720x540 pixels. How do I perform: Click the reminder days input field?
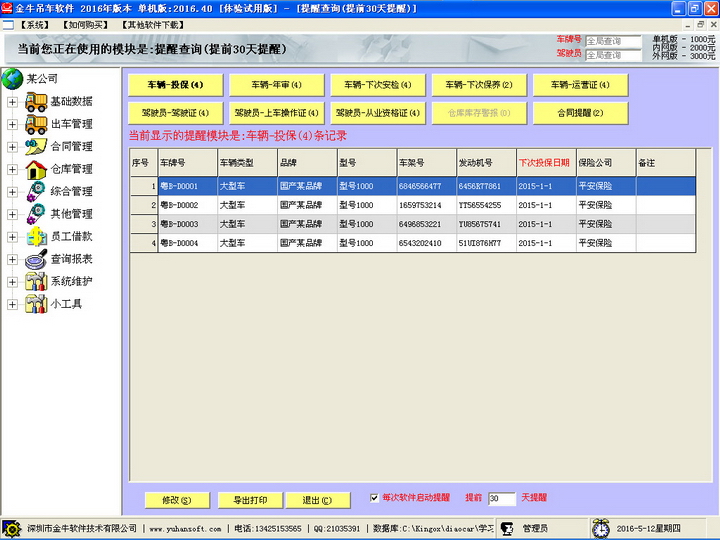501,498
